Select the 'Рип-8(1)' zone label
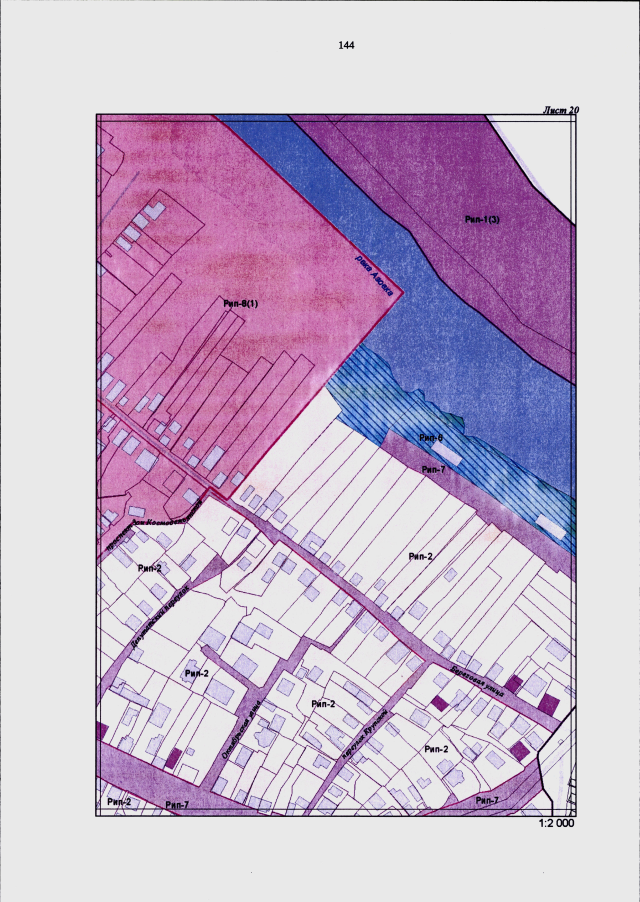The width and height of the screenshot is (640, 902). click(x=240, y=303)
